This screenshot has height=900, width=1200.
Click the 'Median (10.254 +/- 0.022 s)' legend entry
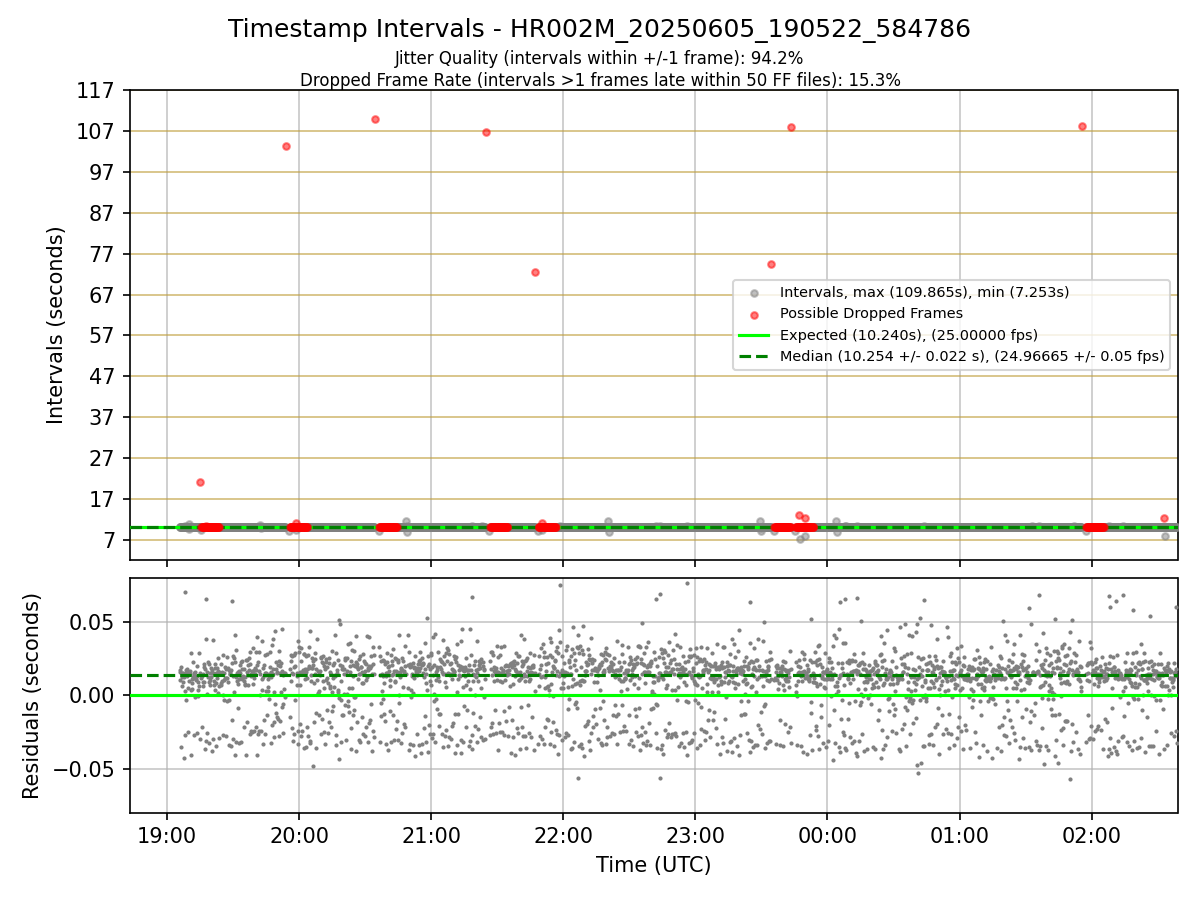click(972, 356)
